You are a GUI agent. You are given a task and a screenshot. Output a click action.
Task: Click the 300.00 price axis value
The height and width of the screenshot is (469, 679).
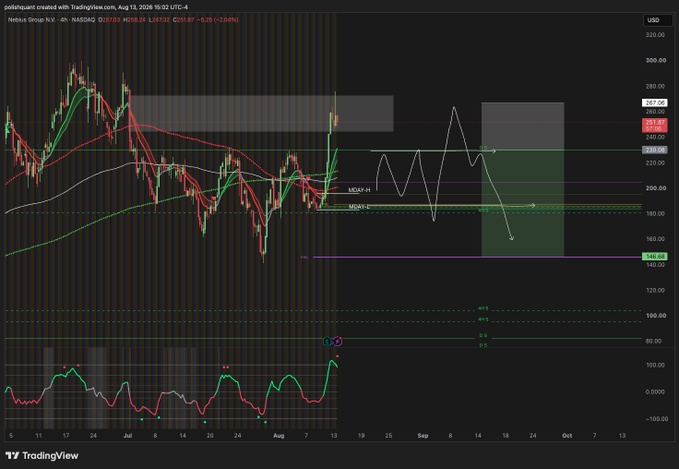655,60
